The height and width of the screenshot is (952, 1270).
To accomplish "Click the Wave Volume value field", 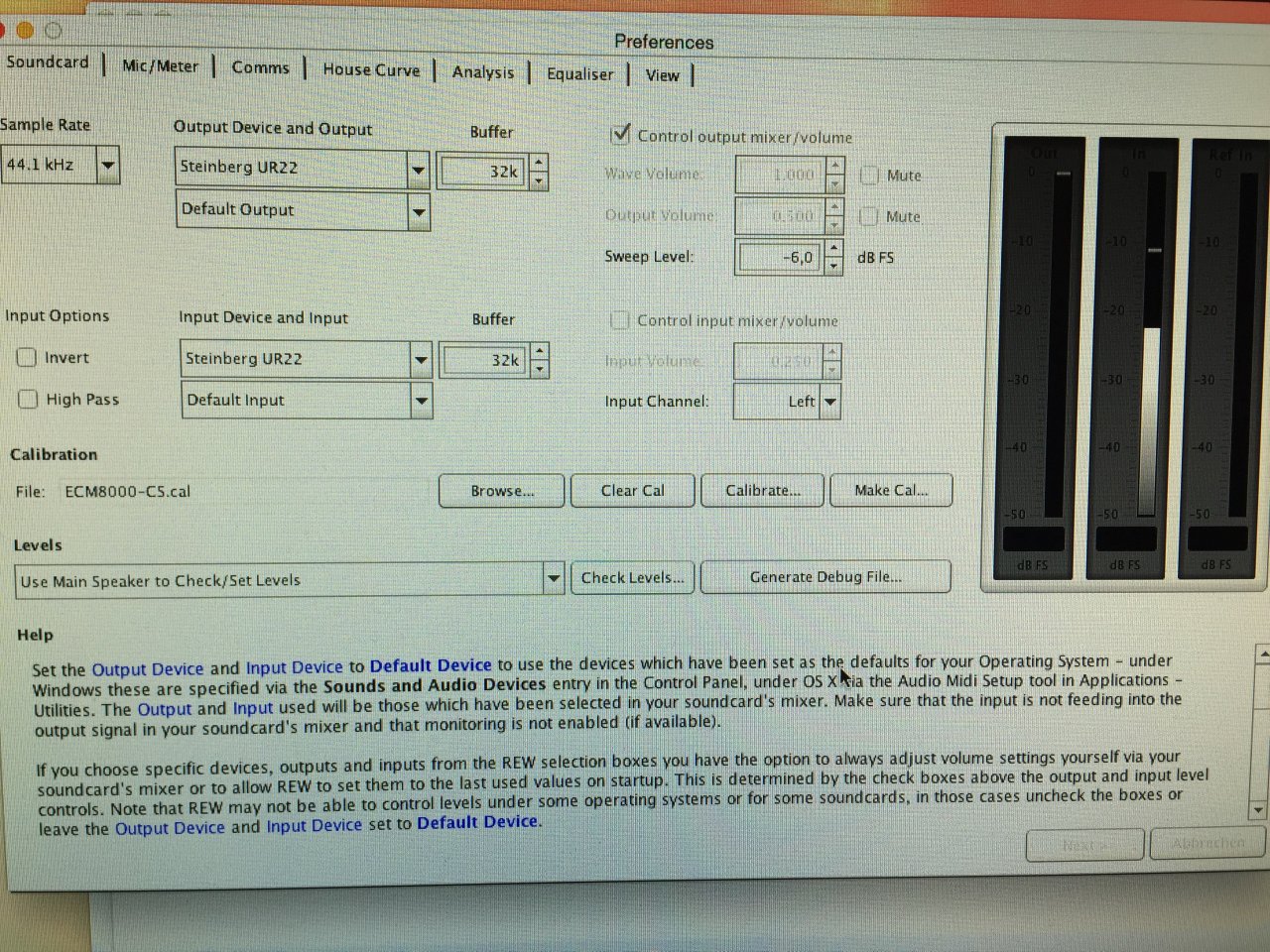I will click(782, 175).
